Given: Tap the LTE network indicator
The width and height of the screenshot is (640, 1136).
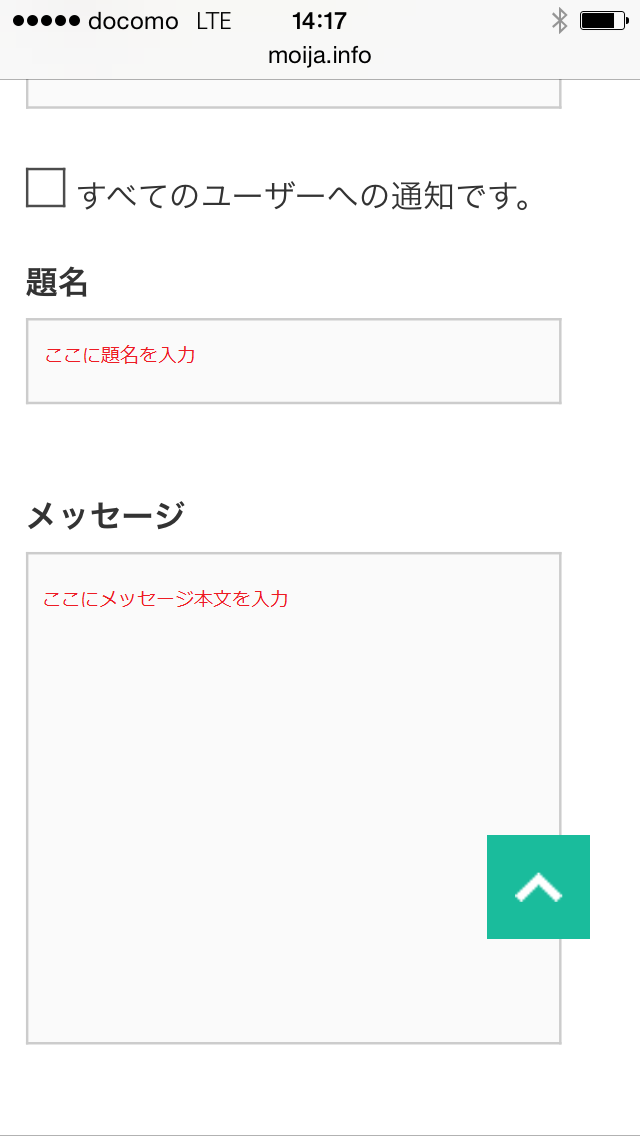Looking at the screenshot, I should tap(214, 22).
